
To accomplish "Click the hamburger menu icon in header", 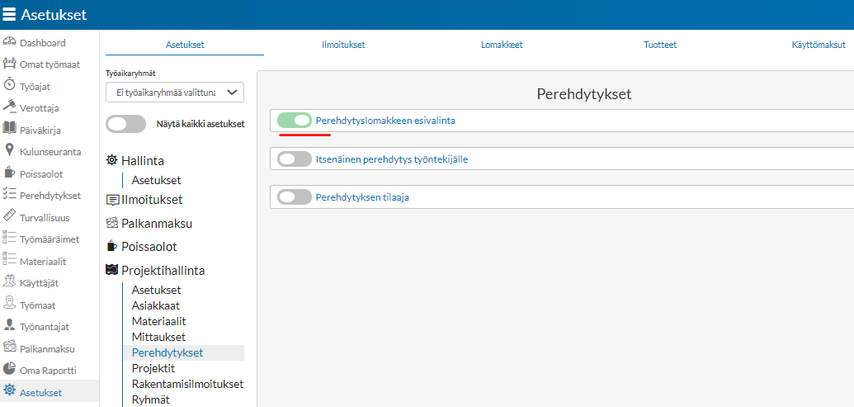I will (x=10, y=14).
